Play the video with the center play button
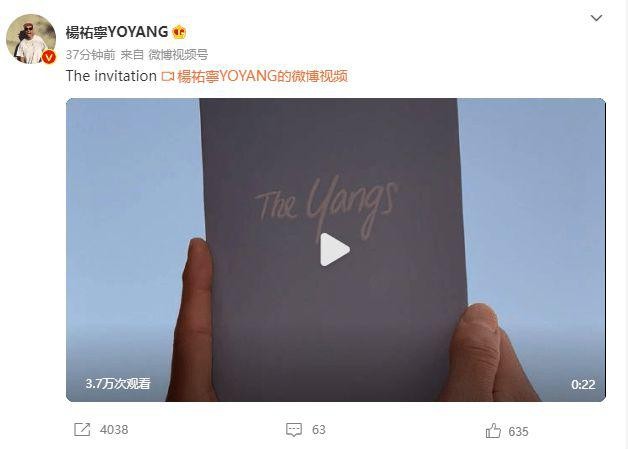628x449 pixels. 334,249
